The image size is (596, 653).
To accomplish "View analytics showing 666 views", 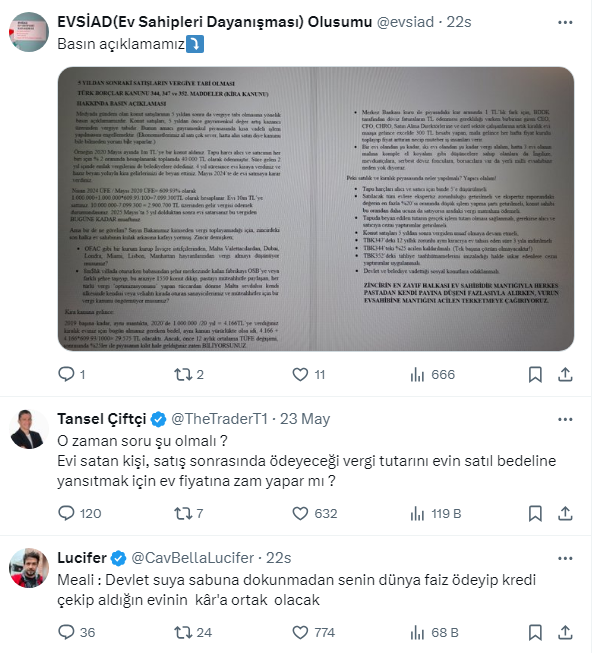I will point(432,374).
